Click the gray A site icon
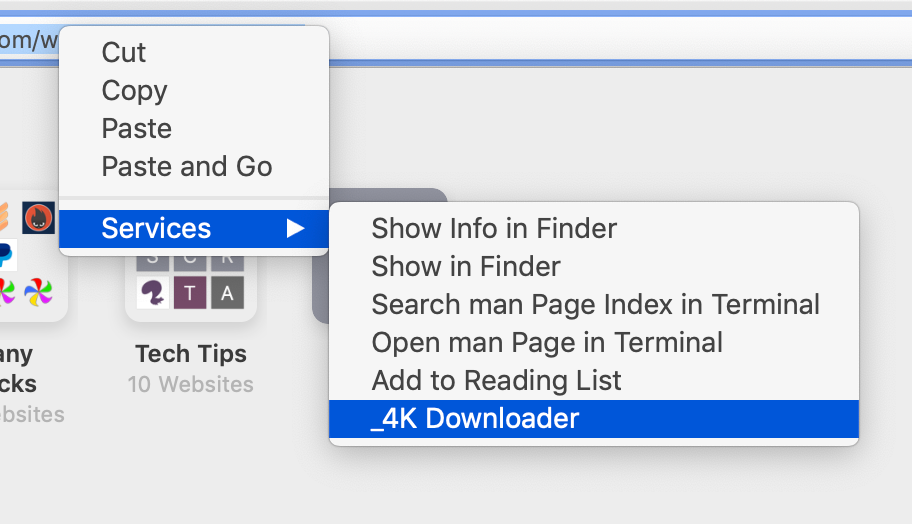This screenshot has width=912, height=524. [227, 293]
